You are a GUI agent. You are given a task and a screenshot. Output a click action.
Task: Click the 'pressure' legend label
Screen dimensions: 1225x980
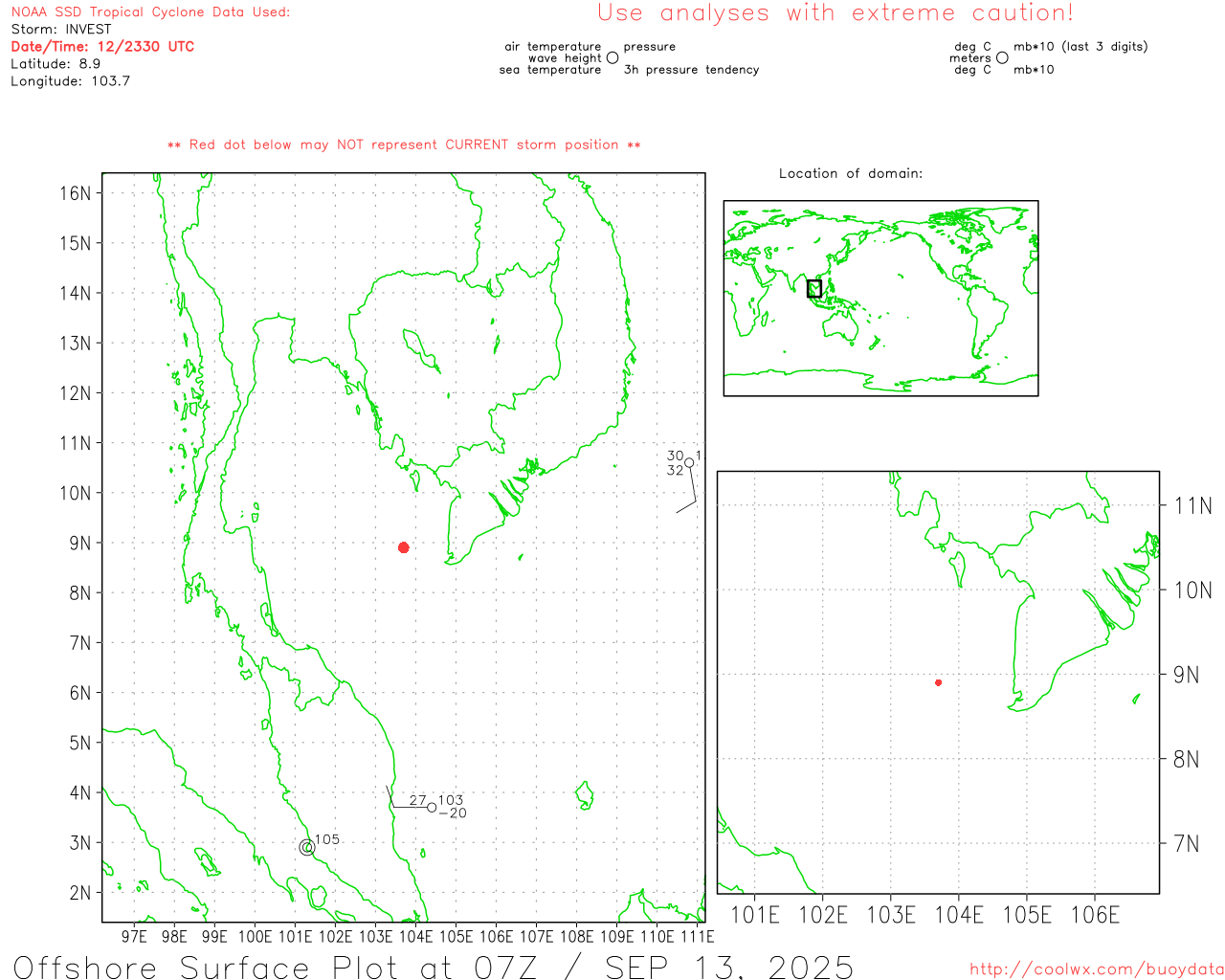650,47
